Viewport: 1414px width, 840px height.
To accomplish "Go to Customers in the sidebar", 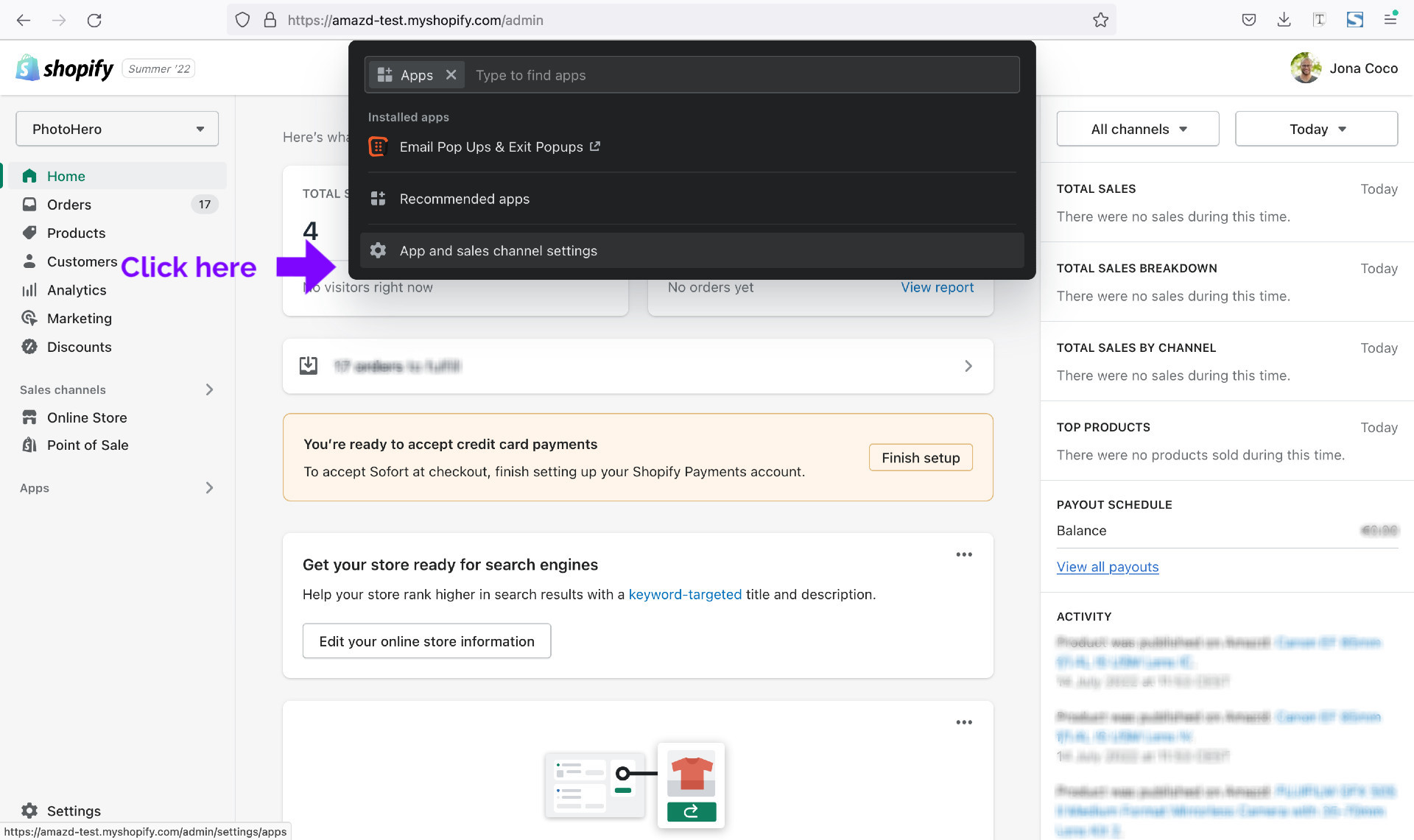I will (82, 261).
